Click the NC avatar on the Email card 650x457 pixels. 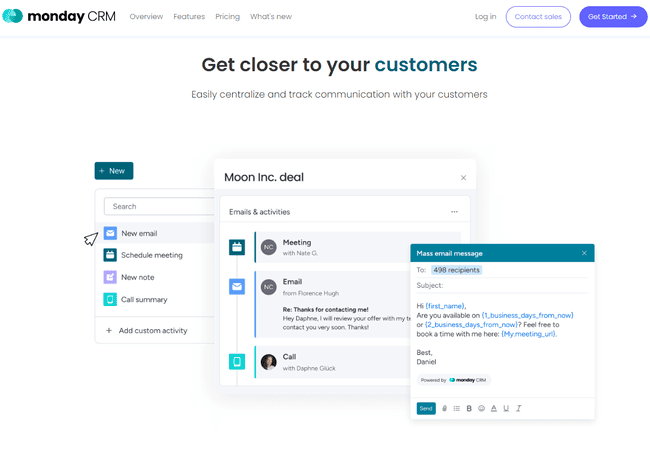tap(268, 287)
